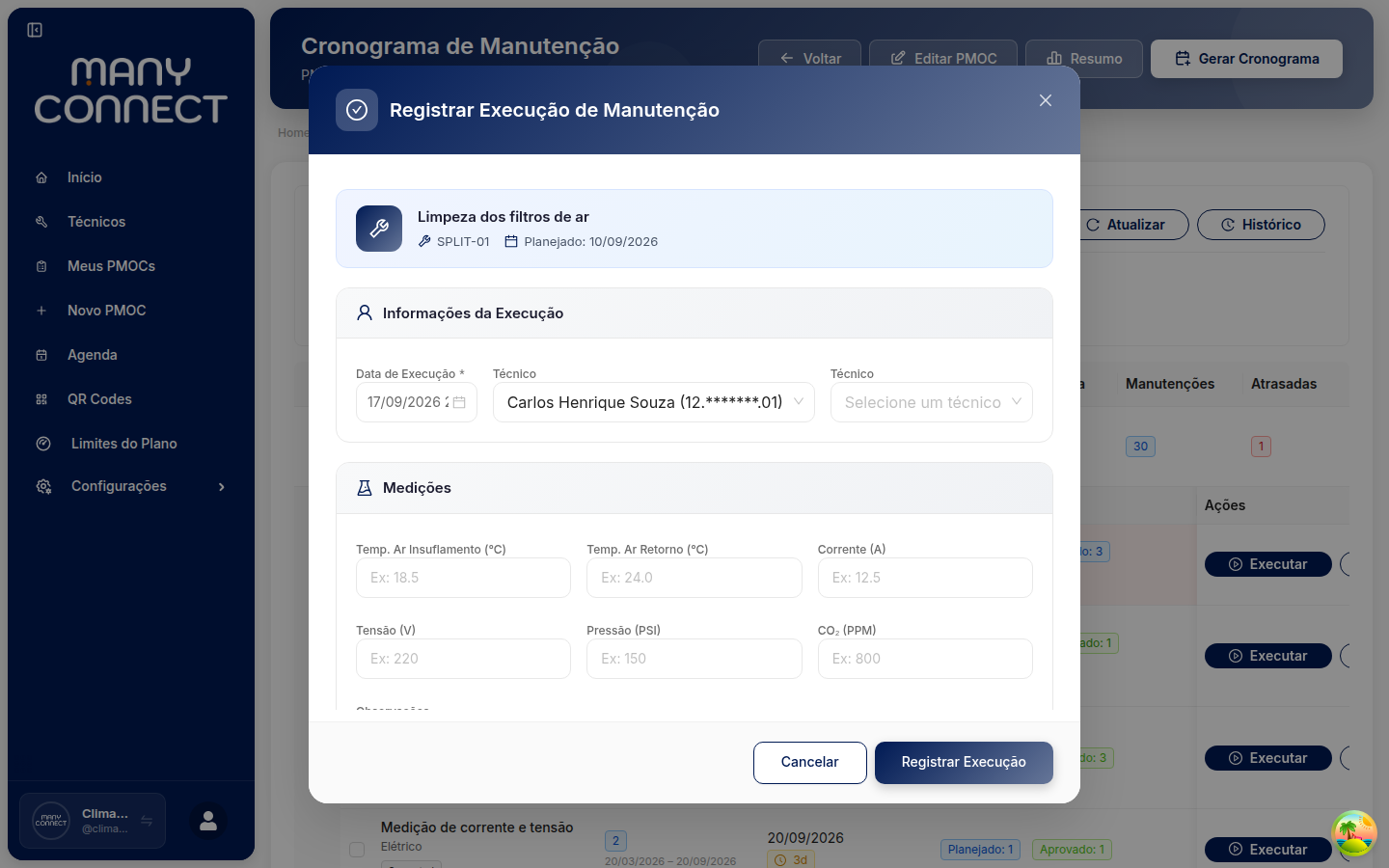
Task: Click the first Executar button in Ações column
Action: pyautogui.click(x=1268, y=564)
